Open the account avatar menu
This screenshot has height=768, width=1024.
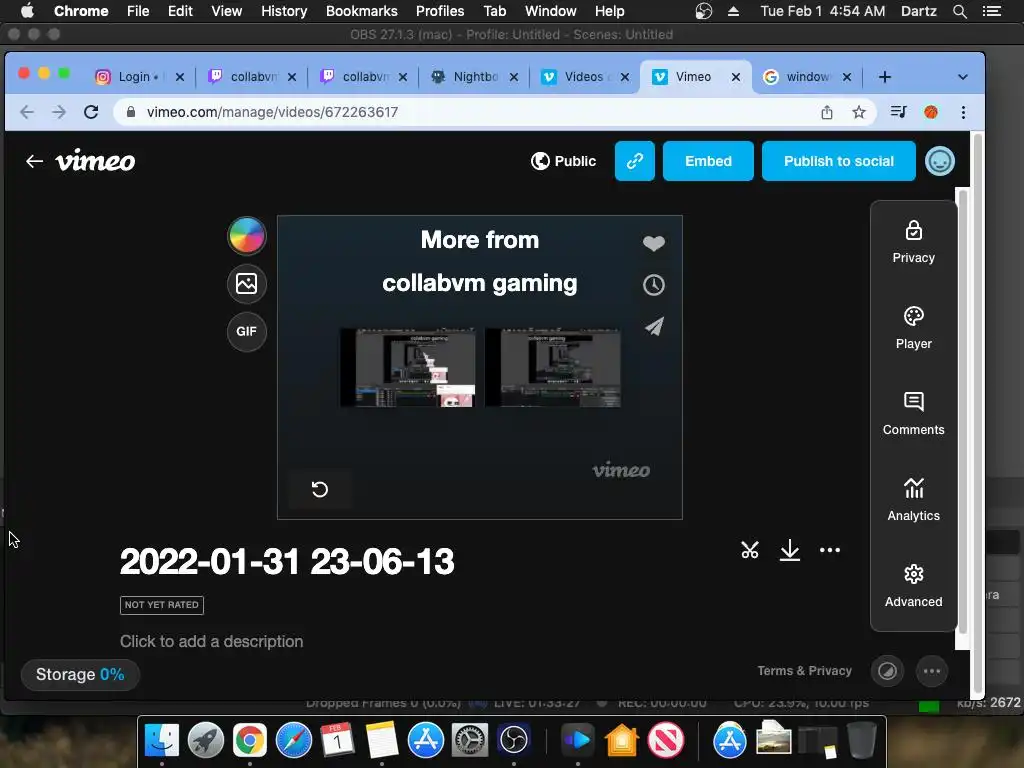(x=939, y=161)
